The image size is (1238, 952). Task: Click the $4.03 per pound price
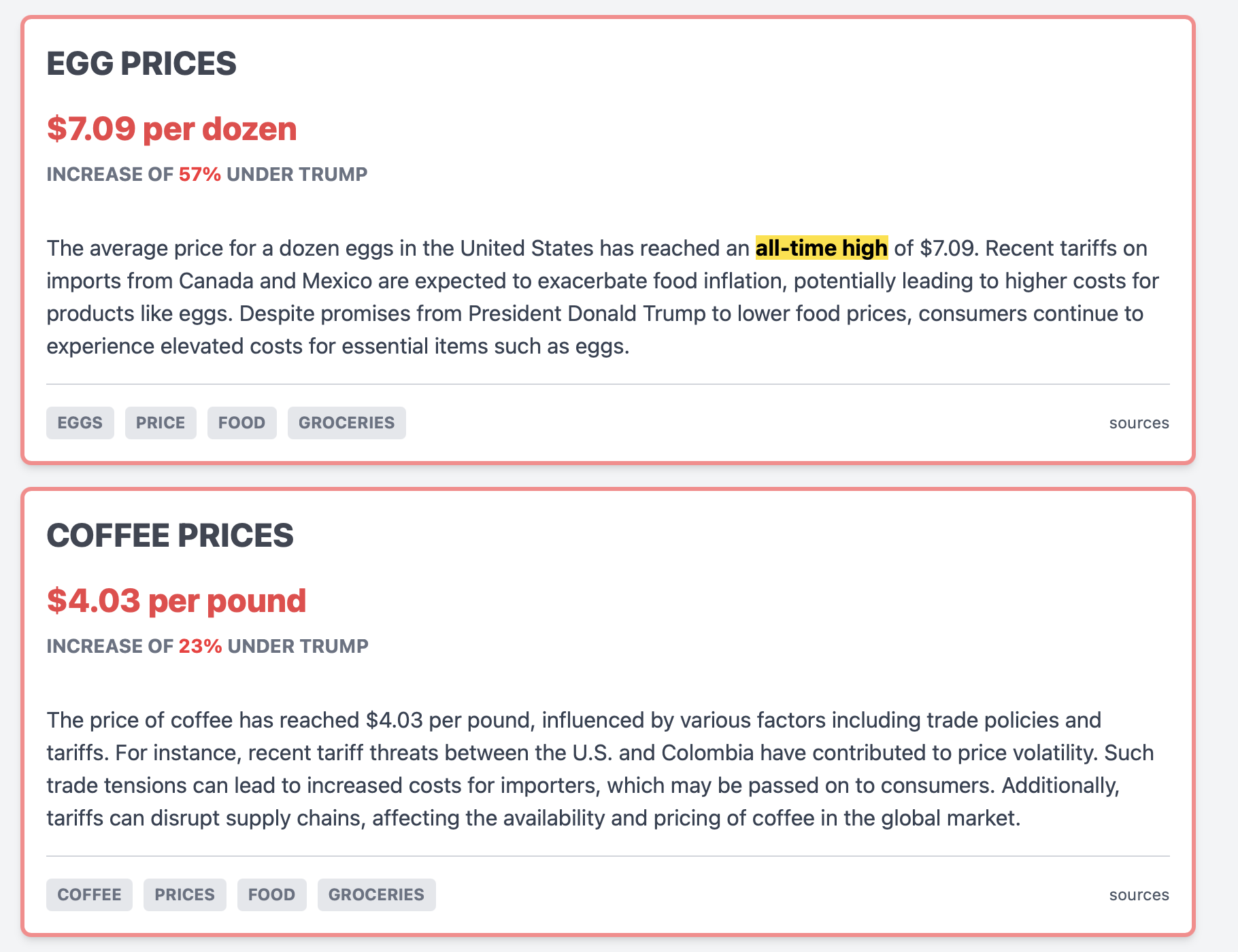[176, 601]
